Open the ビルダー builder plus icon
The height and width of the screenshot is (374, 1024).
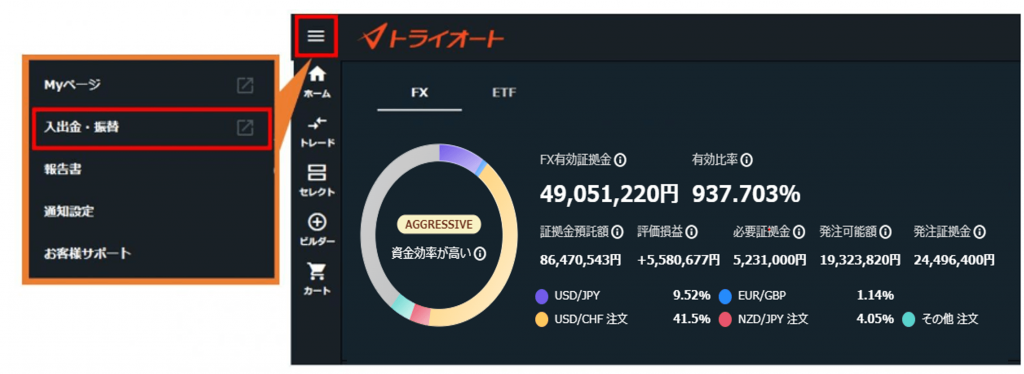coord(317,230)
